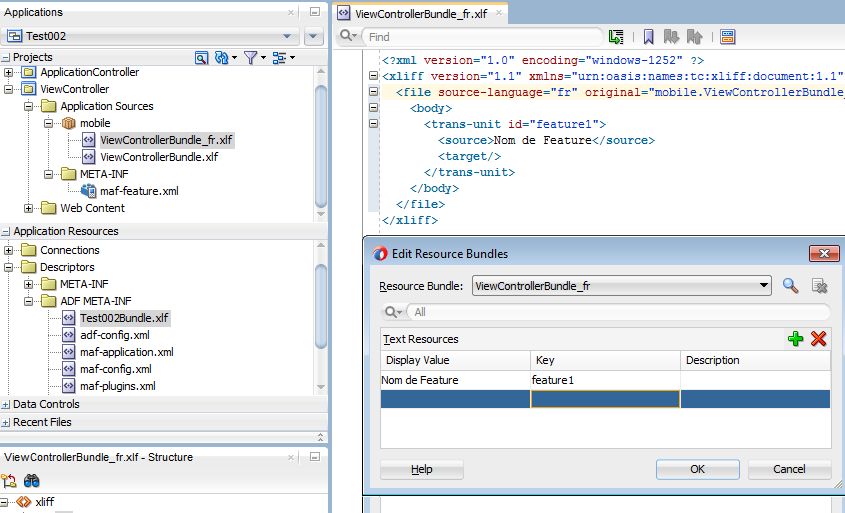Image resolution: width=845 pixels, height=513 pixels.
Task: Click the Projects filter funnel icon
Action: click(251, 58)
